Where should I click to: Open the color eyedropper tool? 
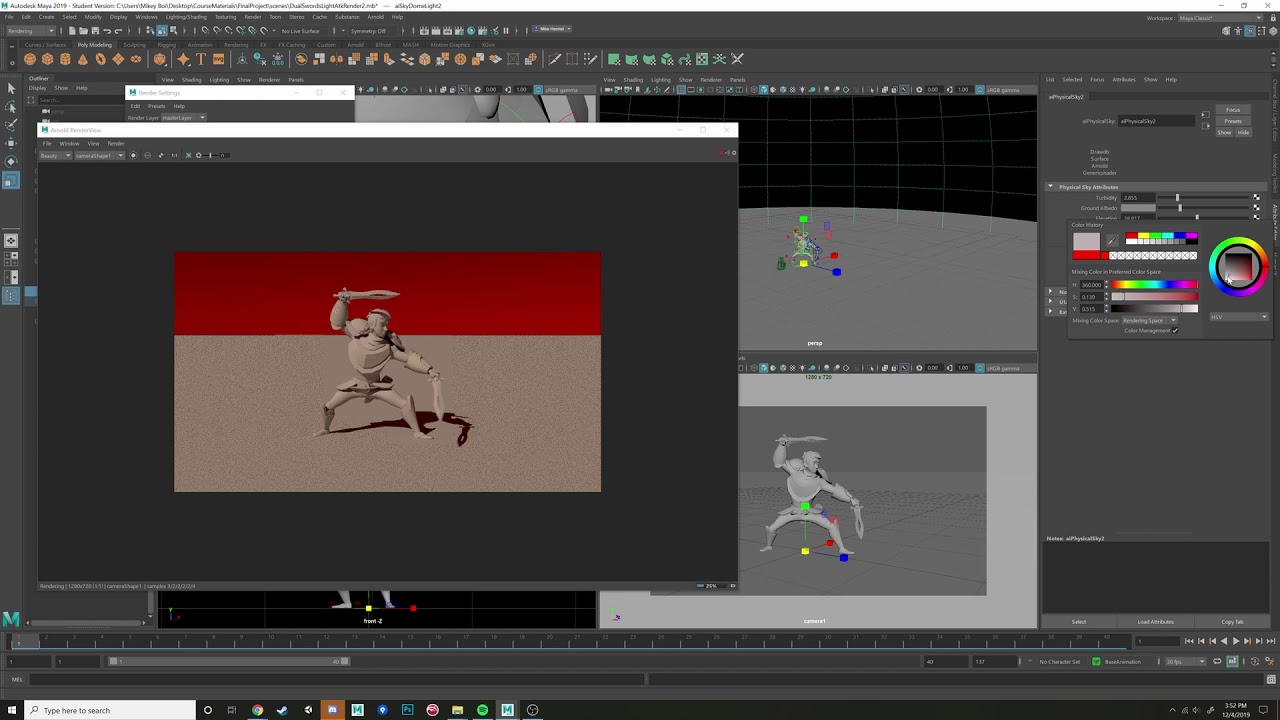coord(1114,241)
